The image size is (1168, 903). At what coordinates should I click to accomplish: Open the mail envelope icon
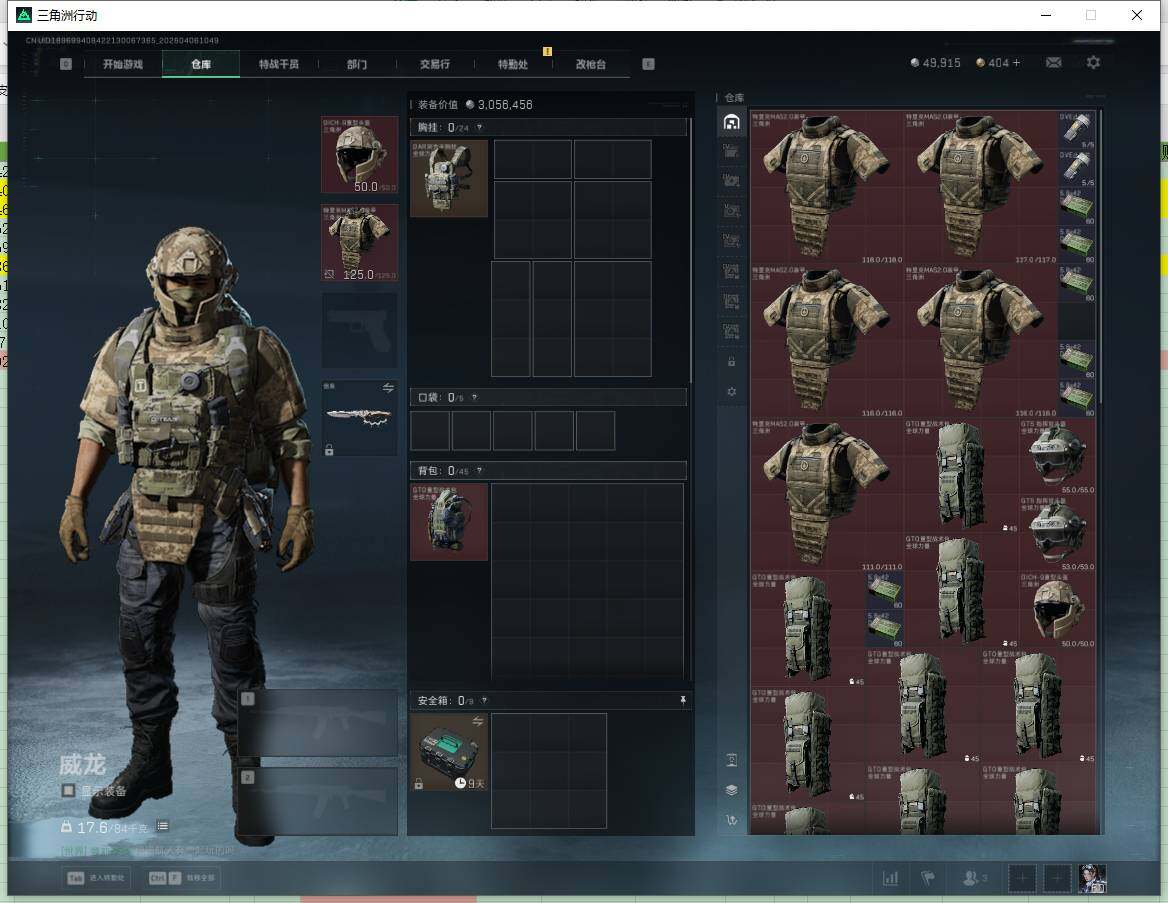pos(1053,63)
